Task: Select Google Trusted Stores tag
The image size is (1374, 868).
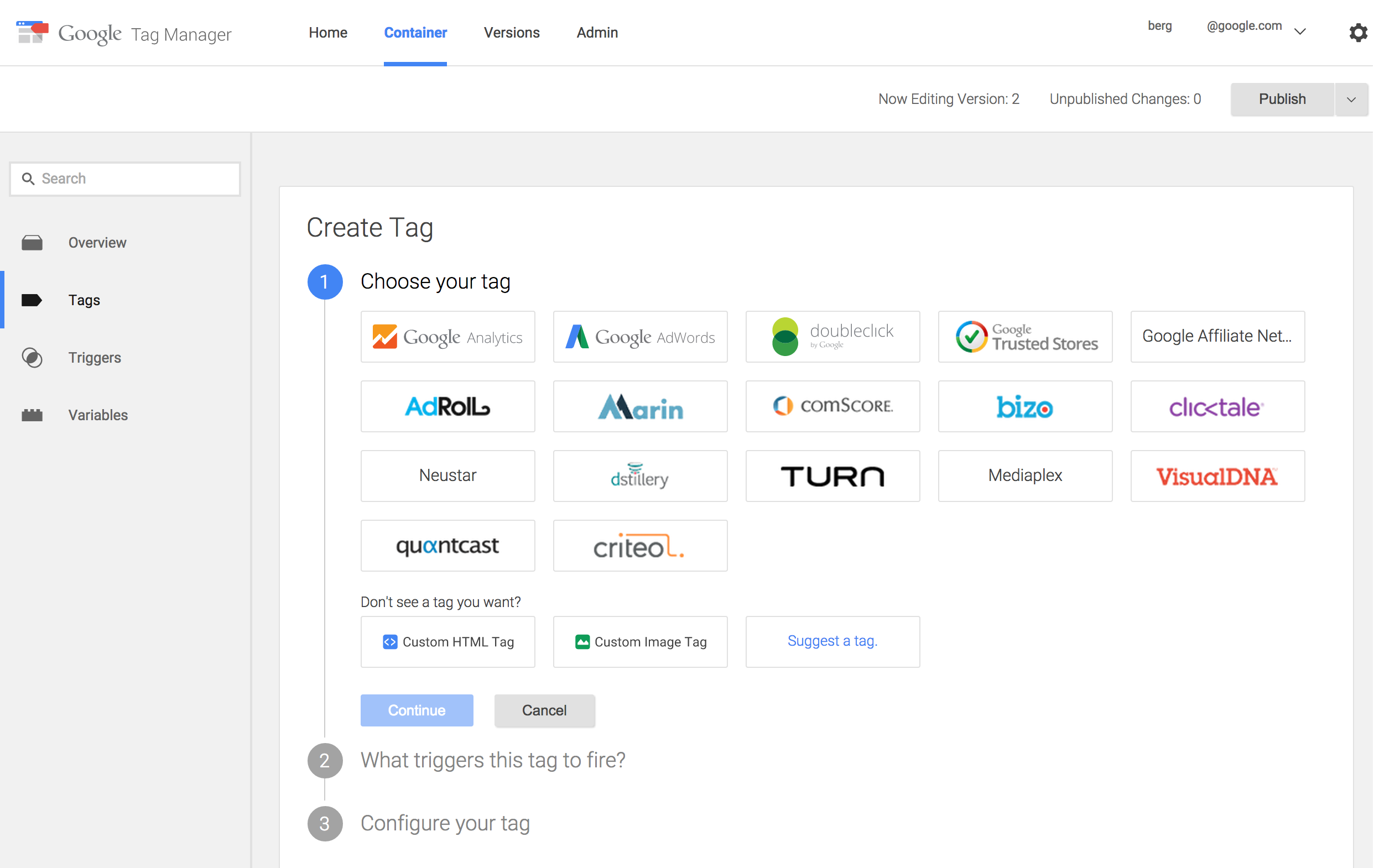Action: pyautogui.click(x=1025, y=337)
